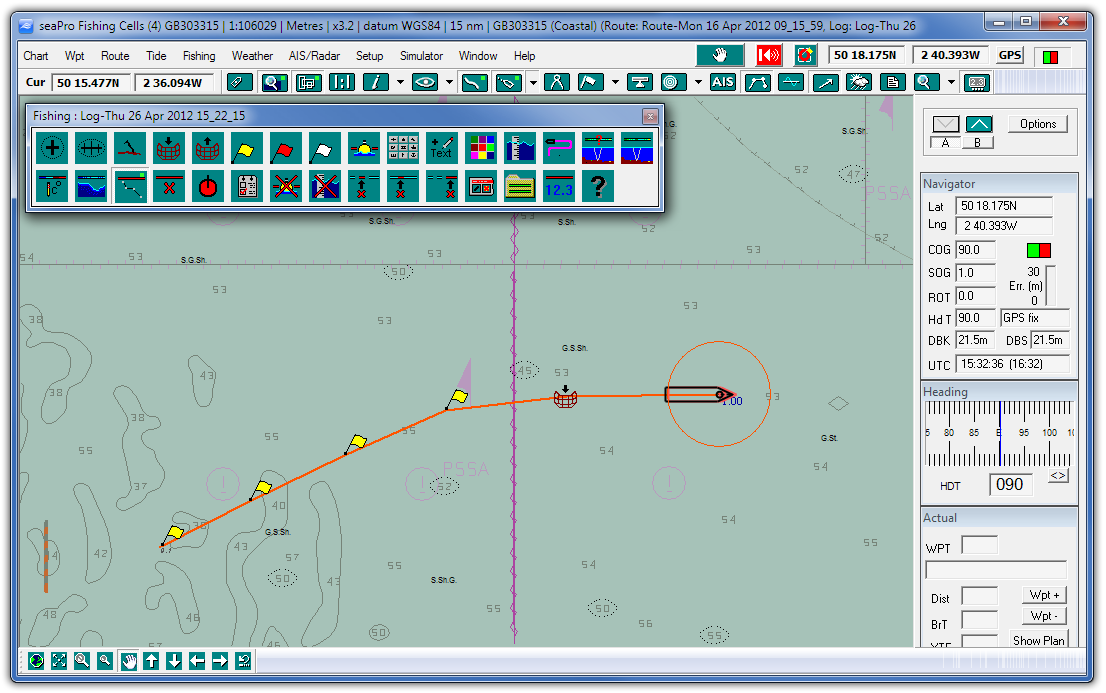
Task: Click the yellow buoy icon in Fishing toolbar
Action: click(364, 148)
